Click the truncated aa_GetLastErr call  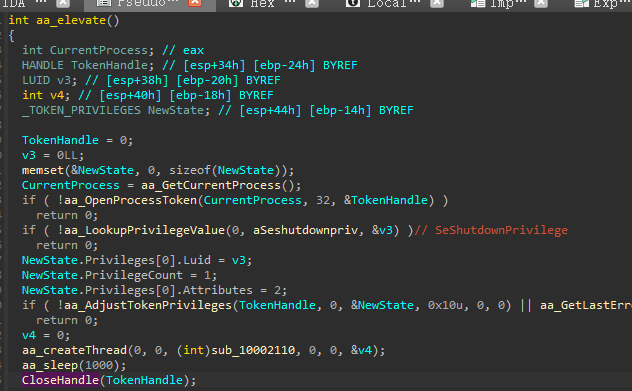tap(586, 305)
